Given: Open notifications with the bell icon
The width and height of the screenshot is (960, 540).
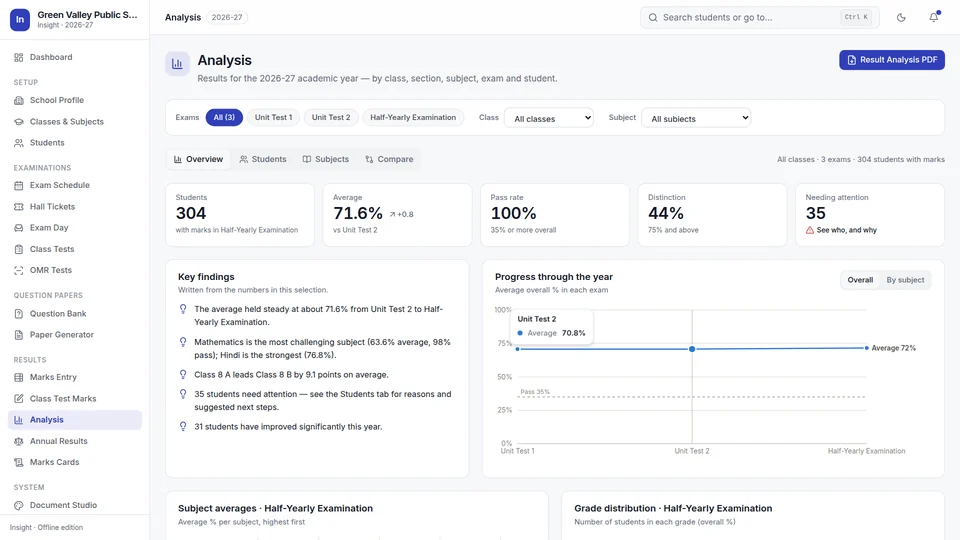Looking at the screenshot, I should pos(934,18).
